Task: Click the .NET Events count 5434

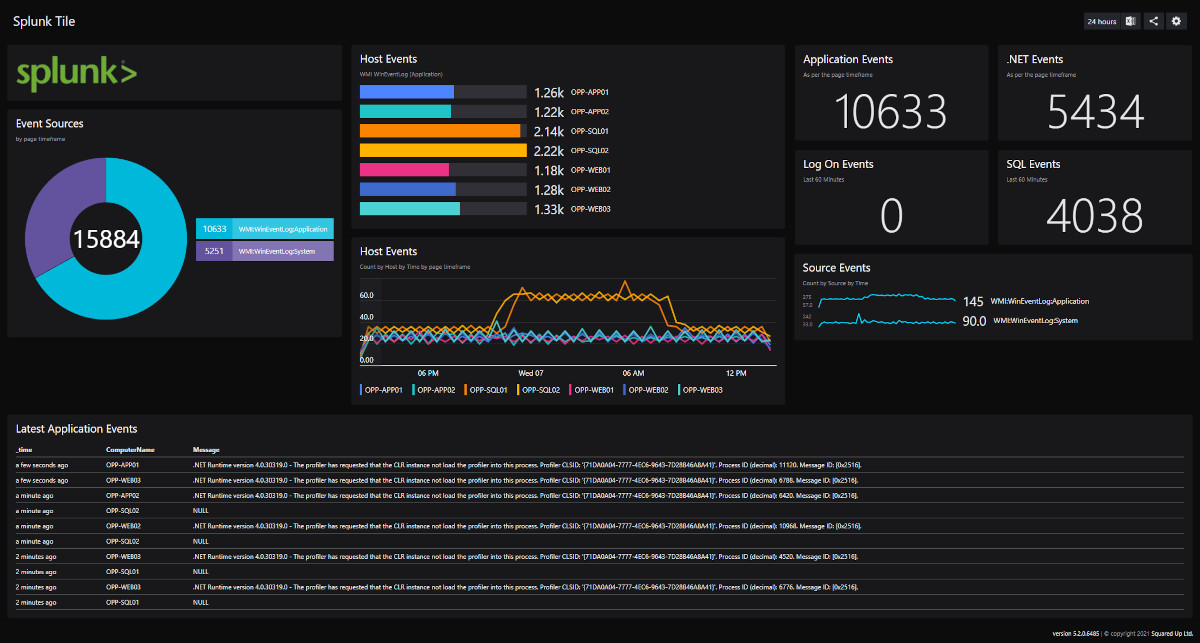Action: tap(1094, 112)
